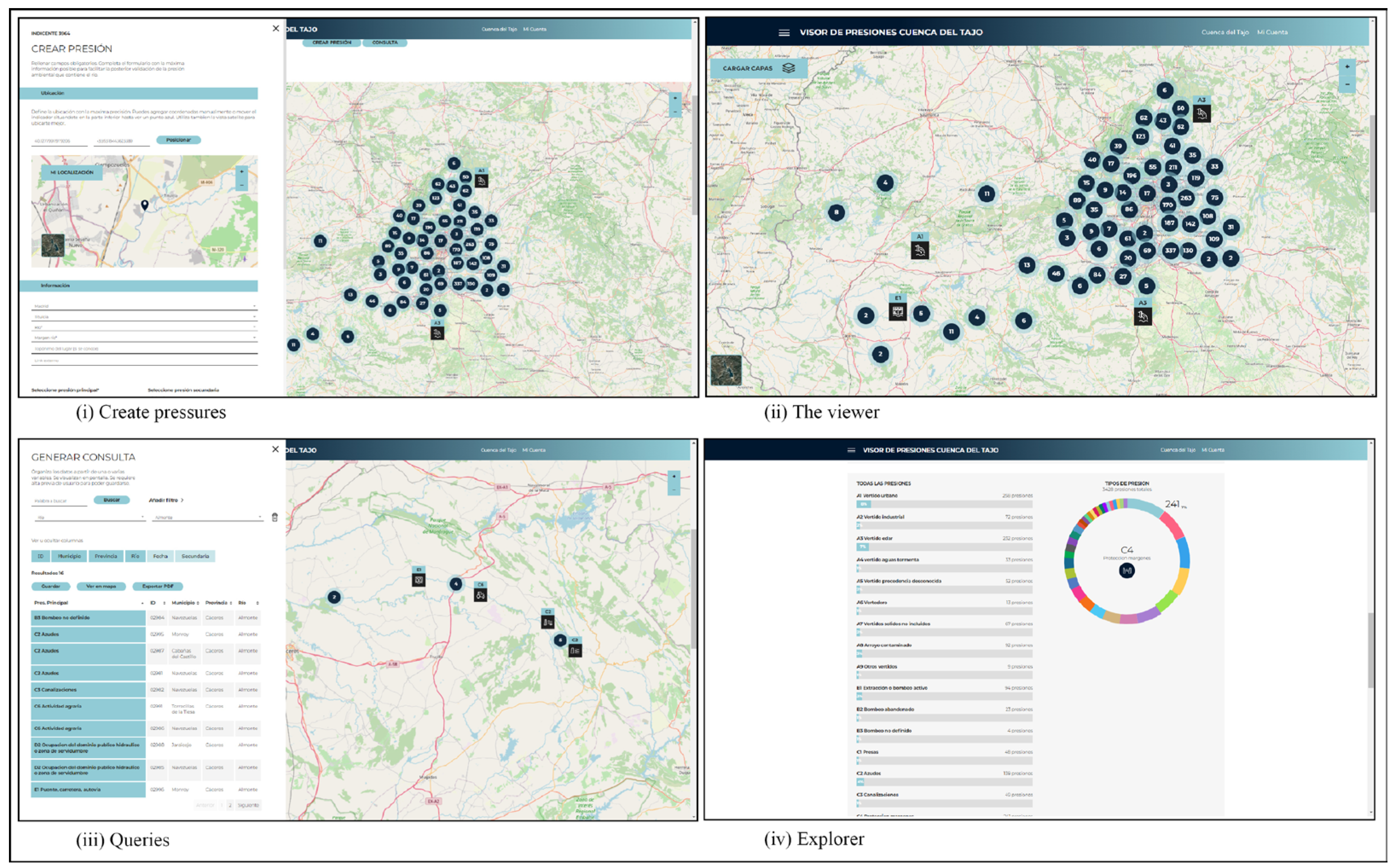Click the Posicionar button
Screen dimensions: 1399x868
[x=179, y=140]
